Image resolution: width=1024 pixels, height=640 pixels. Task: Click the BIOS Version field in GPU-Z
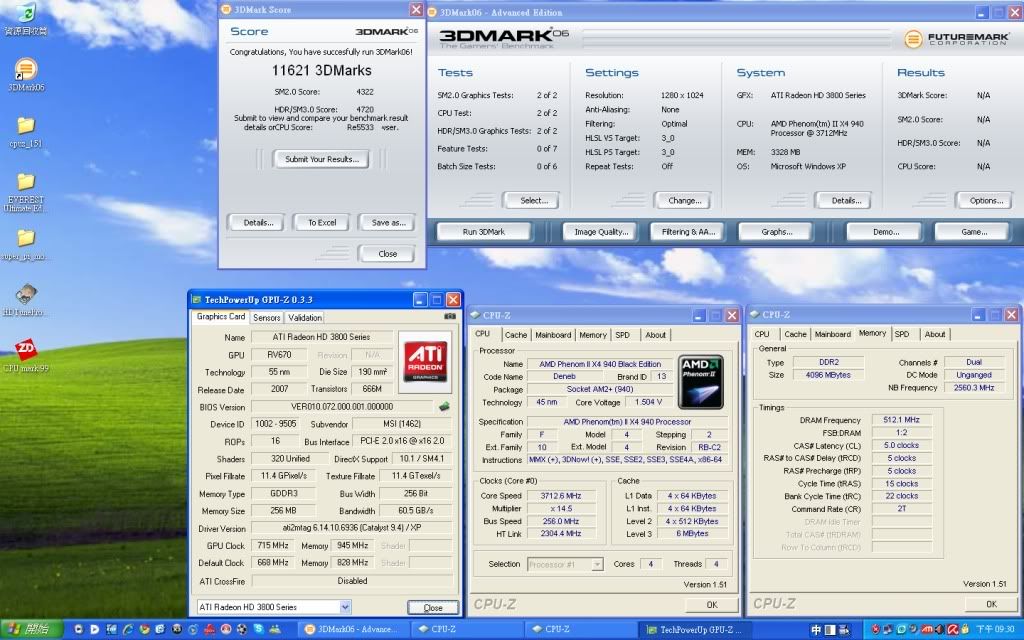click(342, 406)
